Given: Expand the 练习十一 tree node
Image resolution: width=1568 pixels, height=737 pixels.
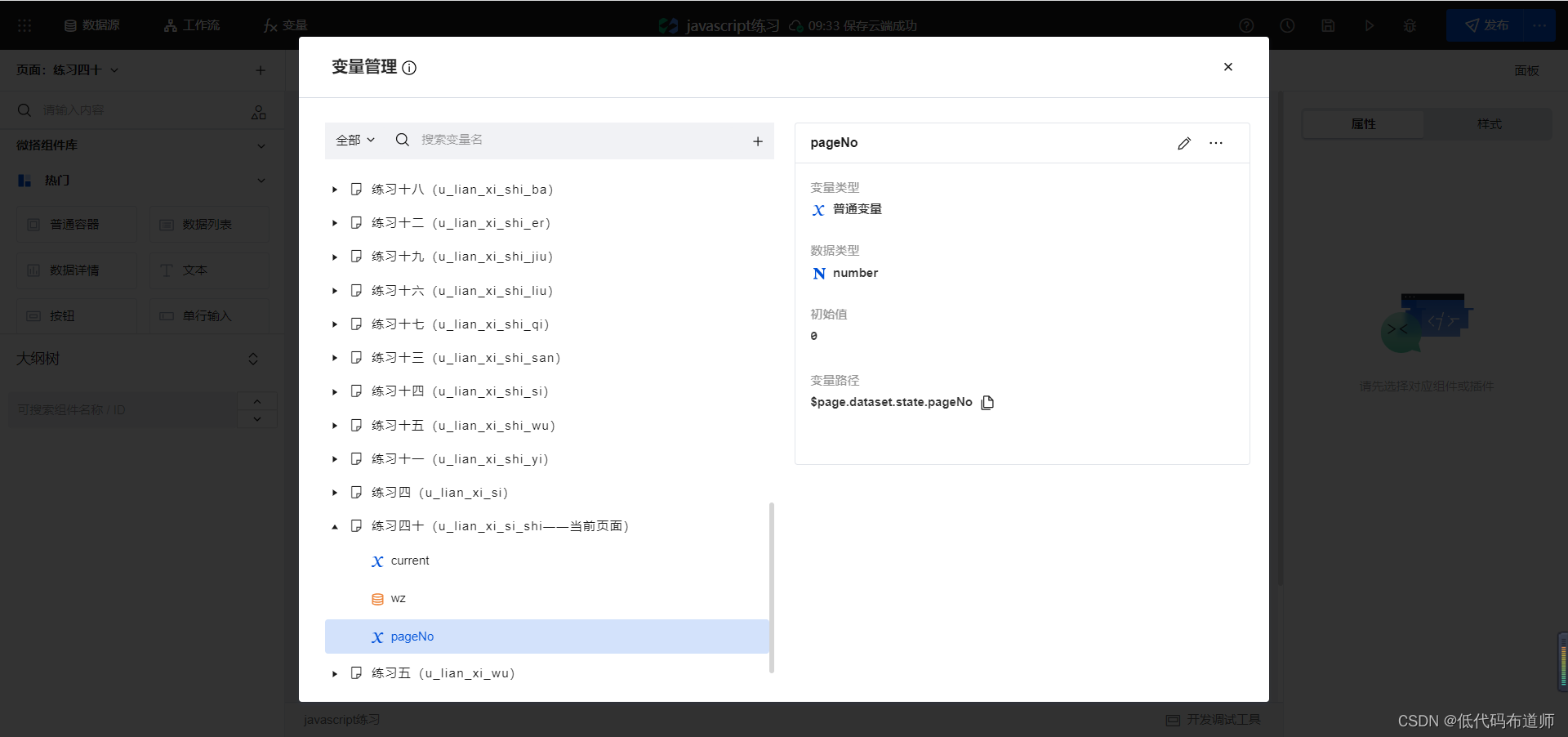Looking at the screenshot, I should click(x=335, y=459).
